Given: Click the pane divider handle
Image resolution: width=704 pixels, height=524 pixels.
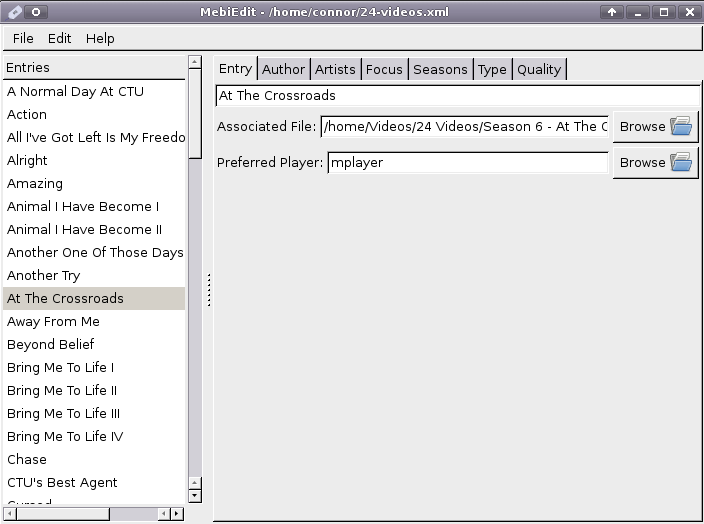Looking at the screenshot, I should click(x=208, y=290).
